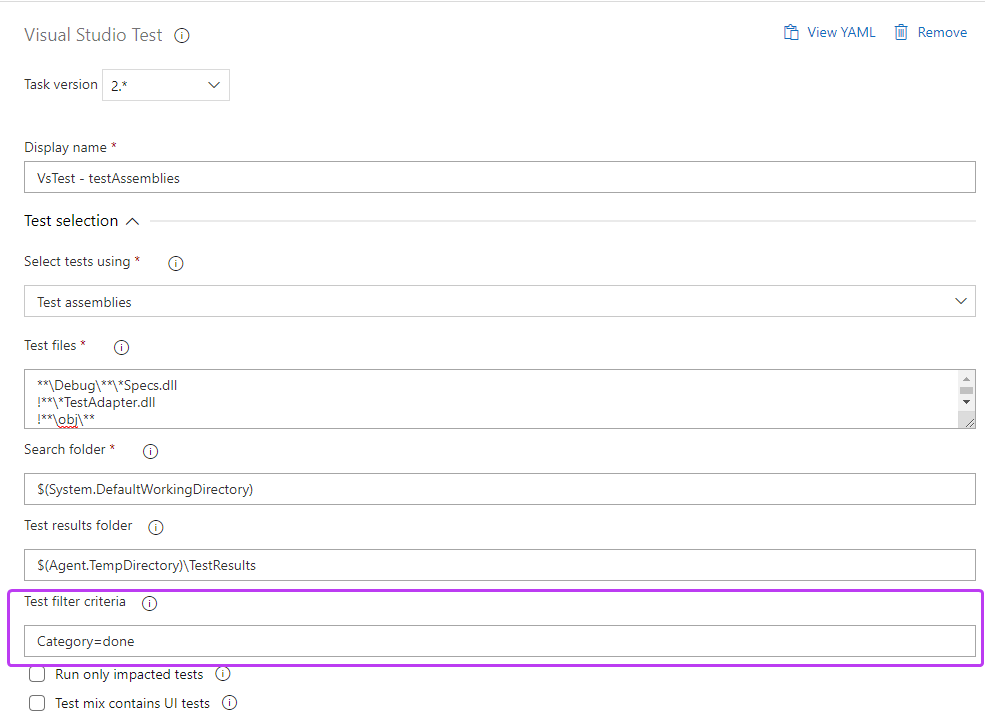Click the Test selection heading text
The width and height of the screenshot is (985, 720).
[71, 221]
